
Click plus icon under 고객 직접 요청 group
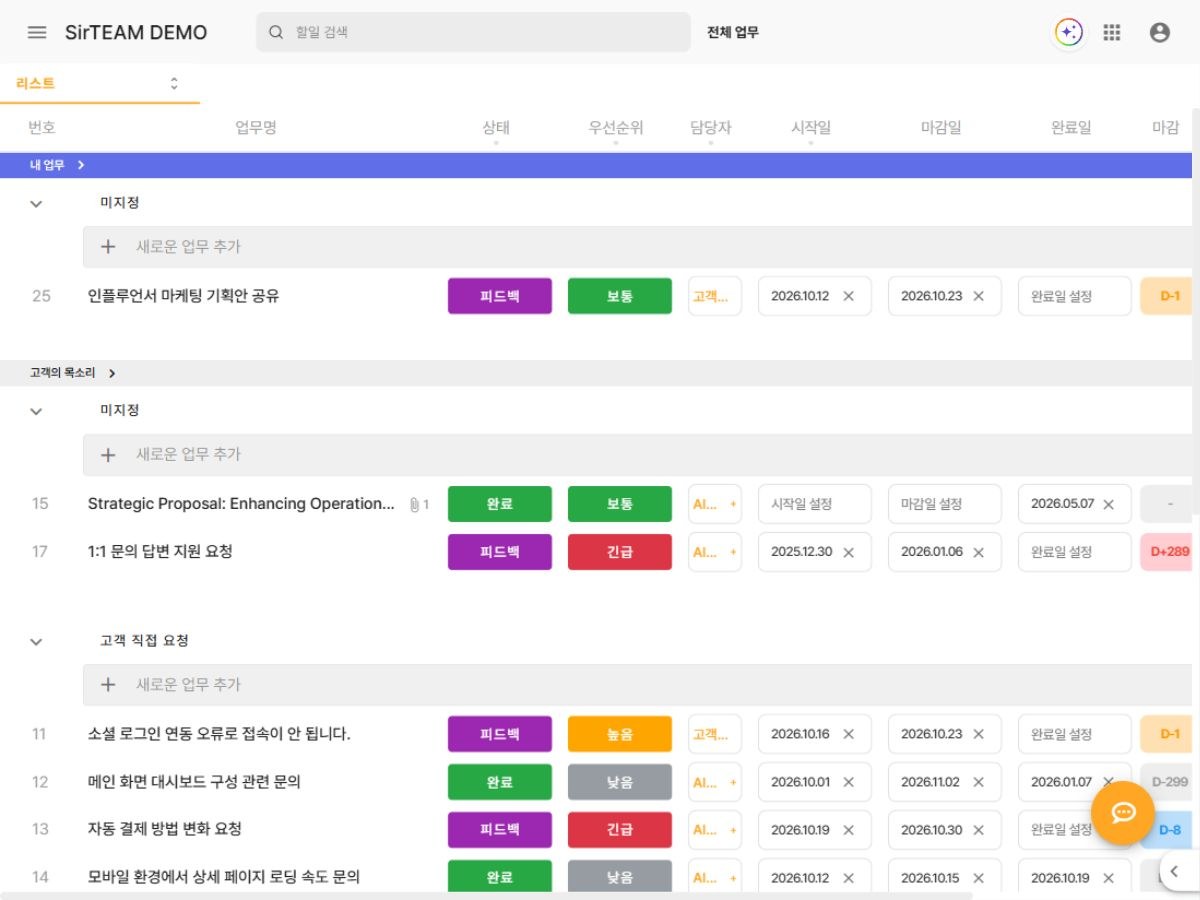click(x=109, y=685)
